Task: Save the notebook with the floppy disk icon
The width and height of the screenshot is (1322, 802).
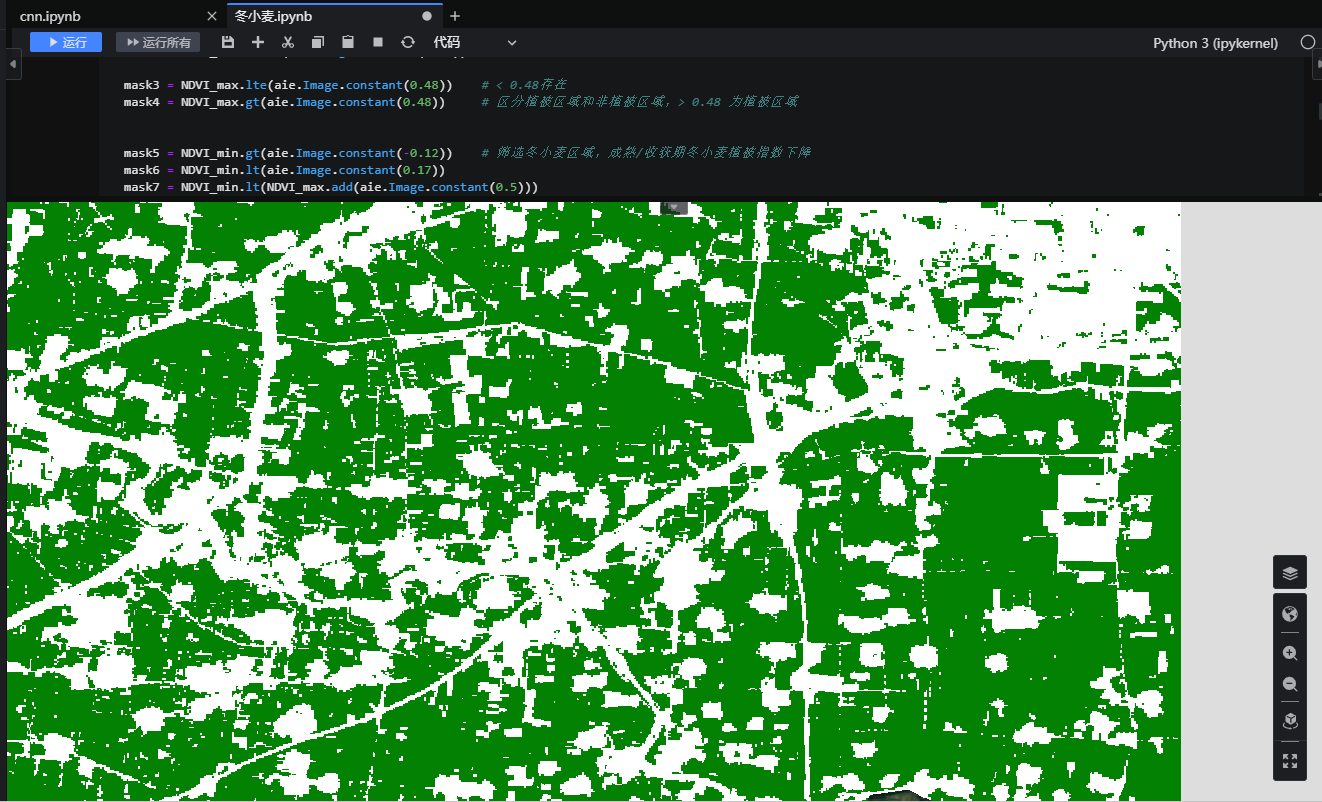Action: pos(228,42)
